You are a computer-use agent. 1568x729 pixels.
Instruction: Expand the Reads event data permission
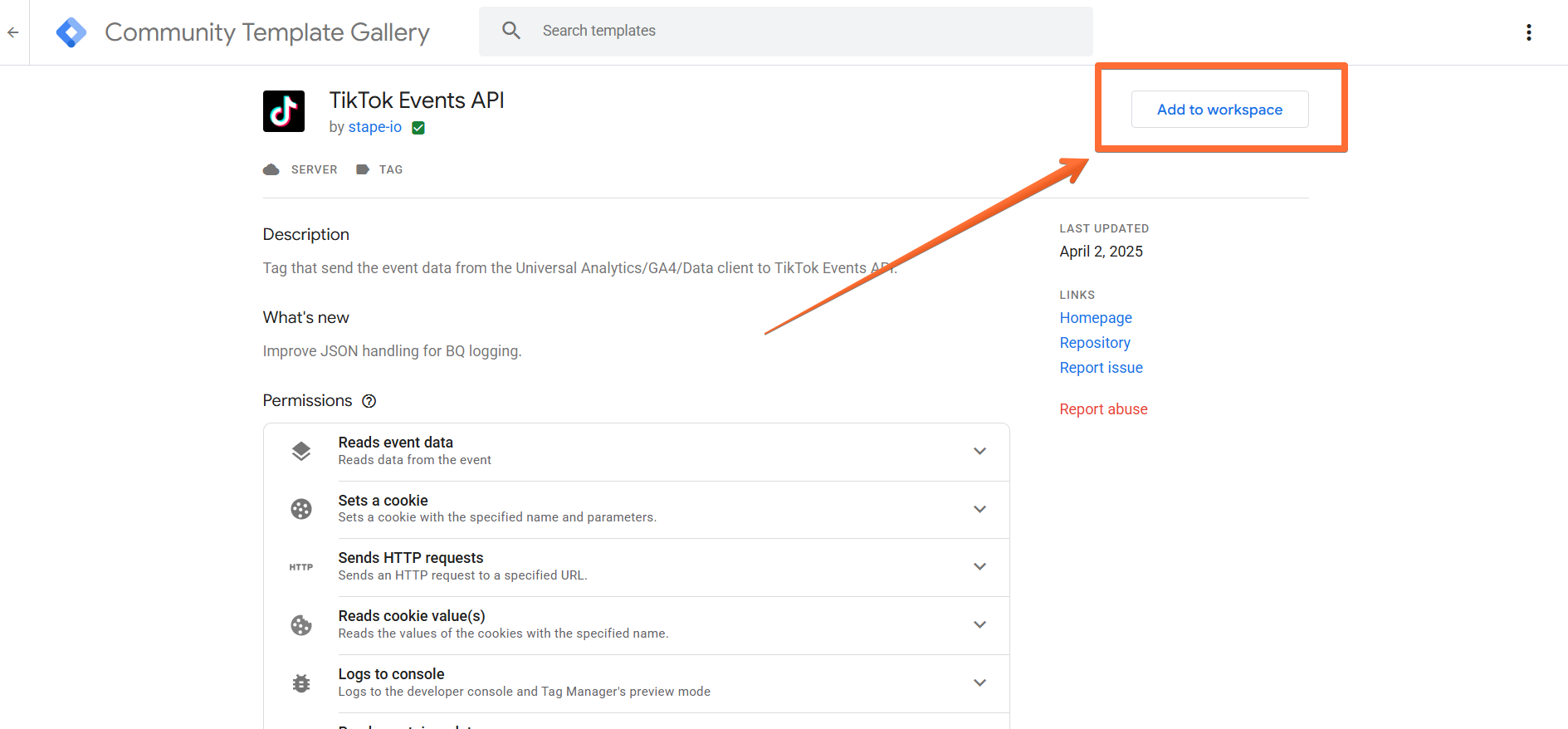(x=979, y=452)
